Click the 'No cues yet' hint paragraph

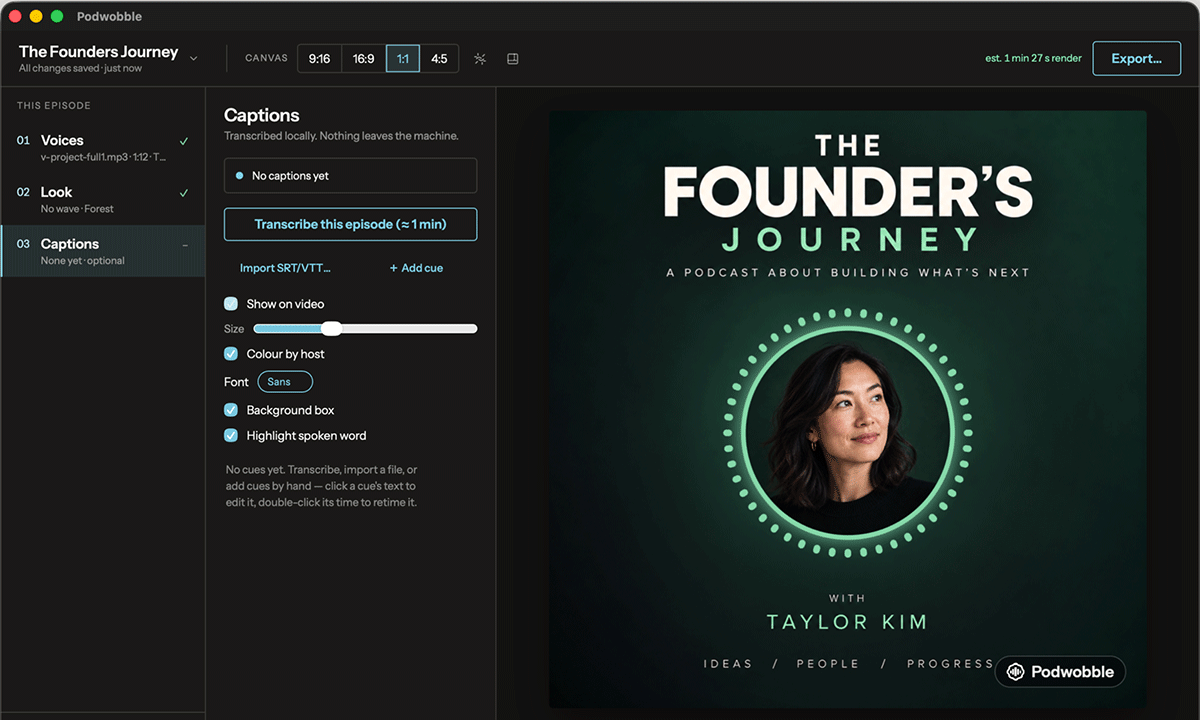click(x=322, y=486)
